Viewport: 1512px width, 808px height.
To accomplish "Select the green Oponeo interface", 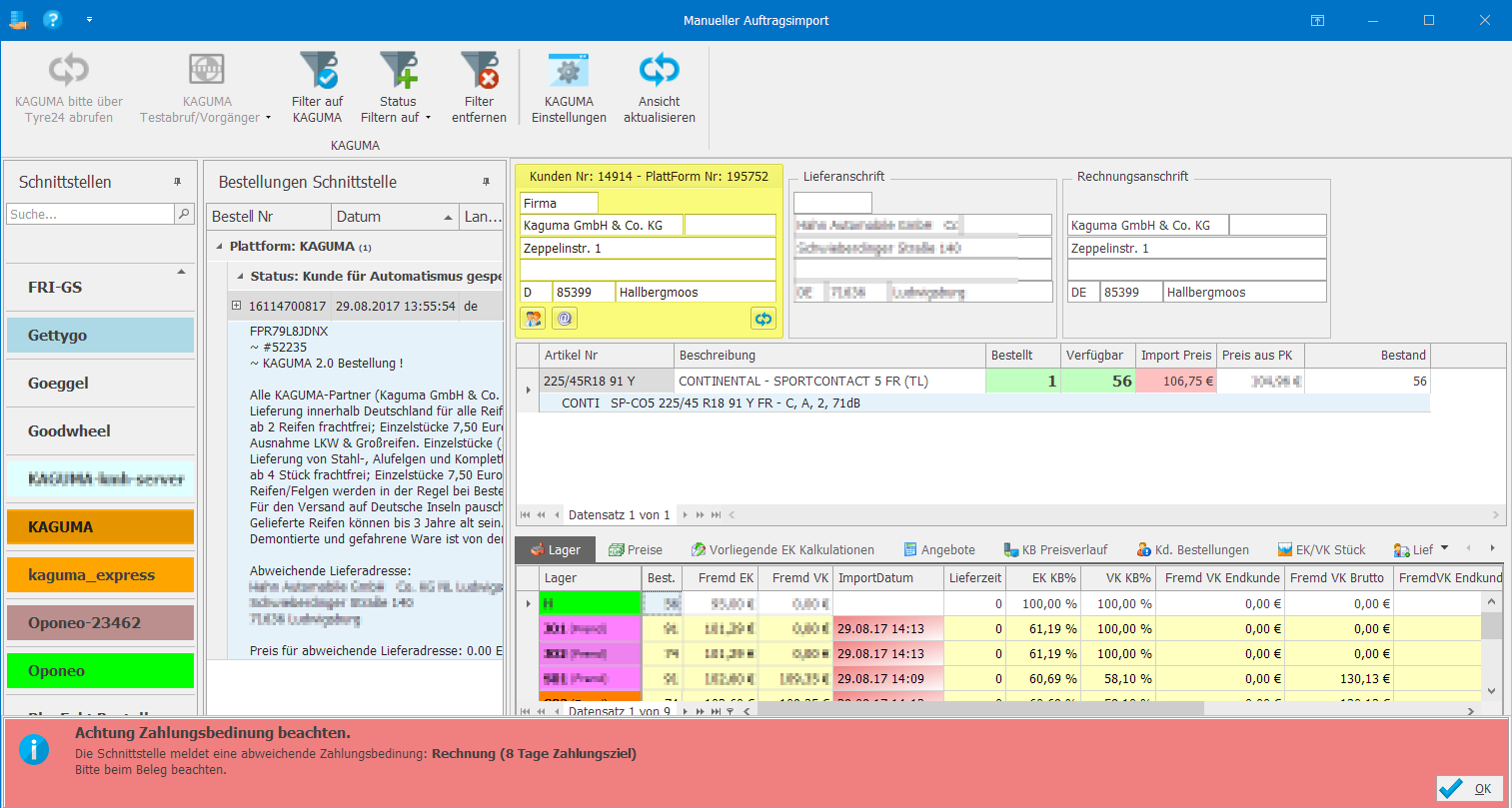I will pyautogui.click(x=100, y=671).
